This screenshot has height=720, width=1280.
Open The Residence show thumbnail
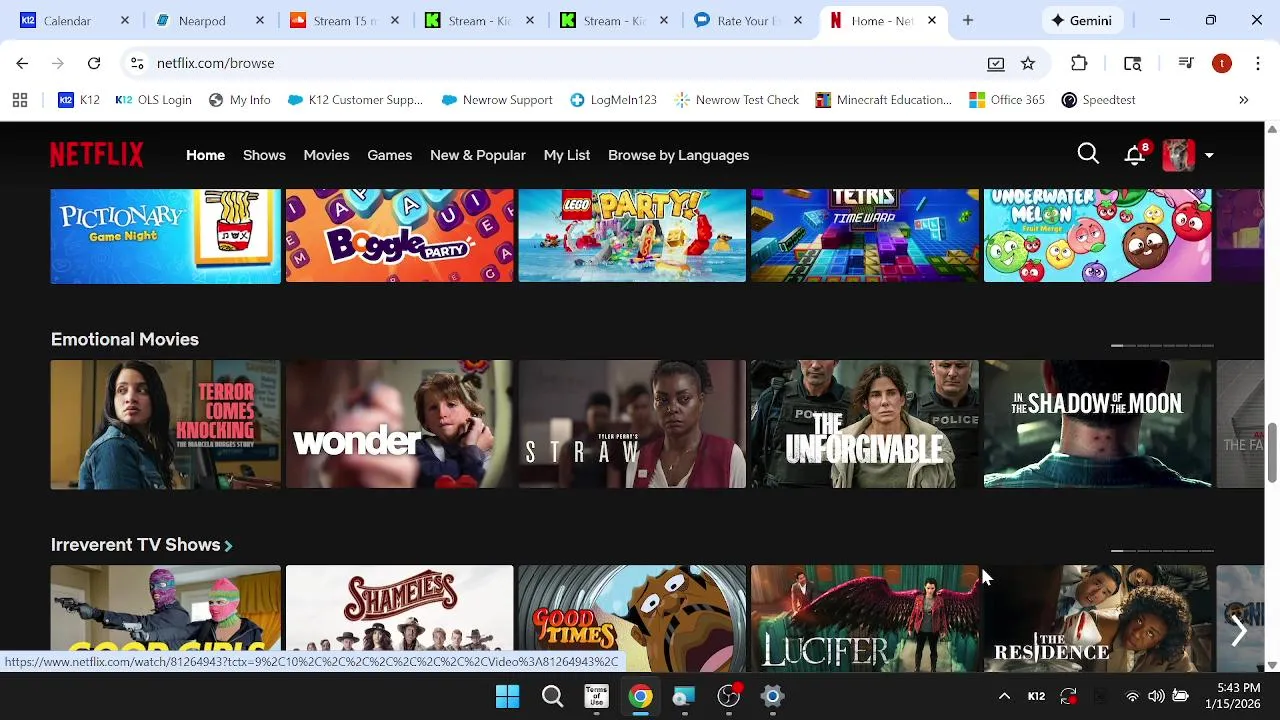1098,618
